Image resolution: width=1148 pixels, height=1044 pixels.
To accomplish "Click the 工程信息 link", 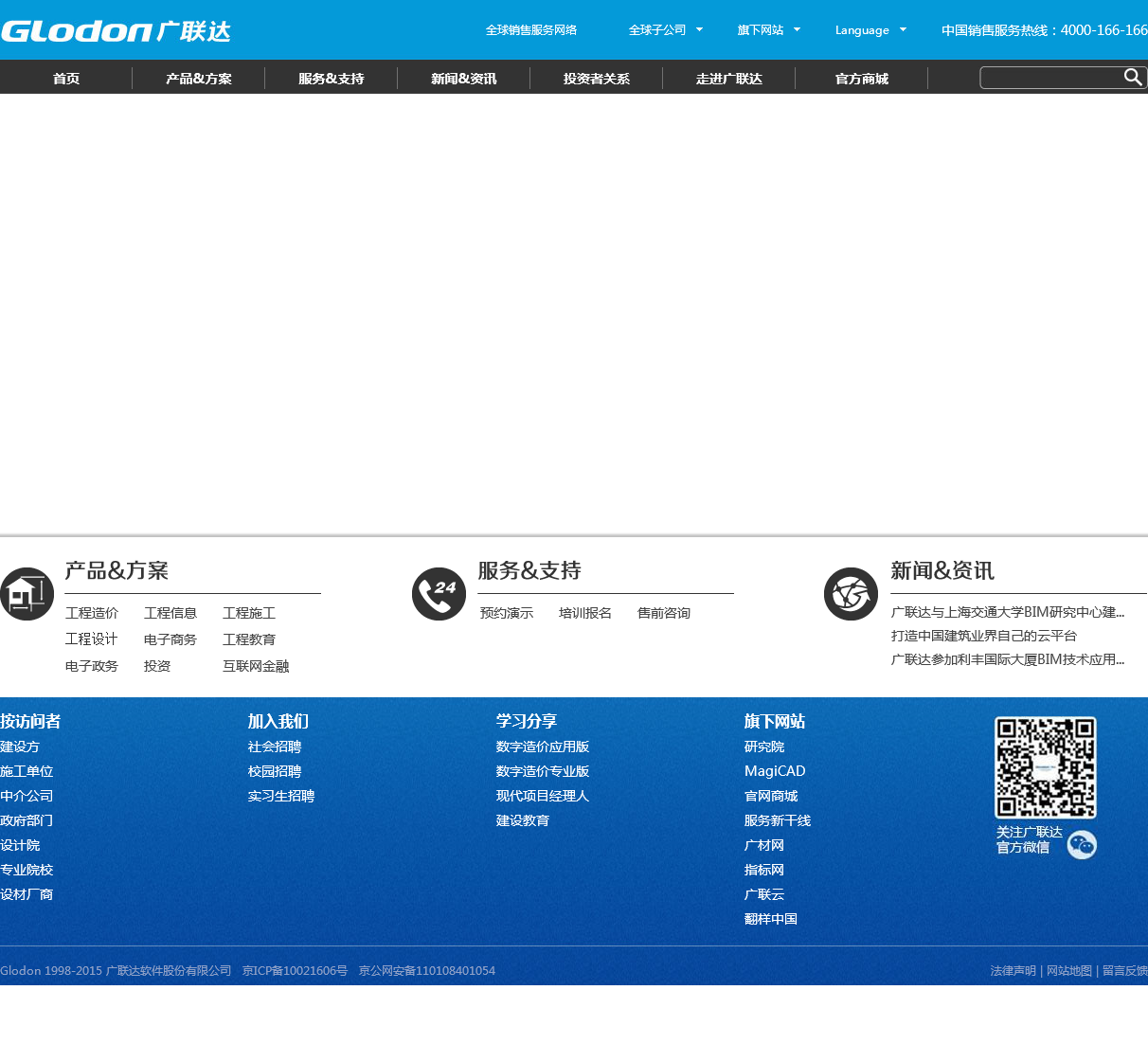I will tap(170, 613).
